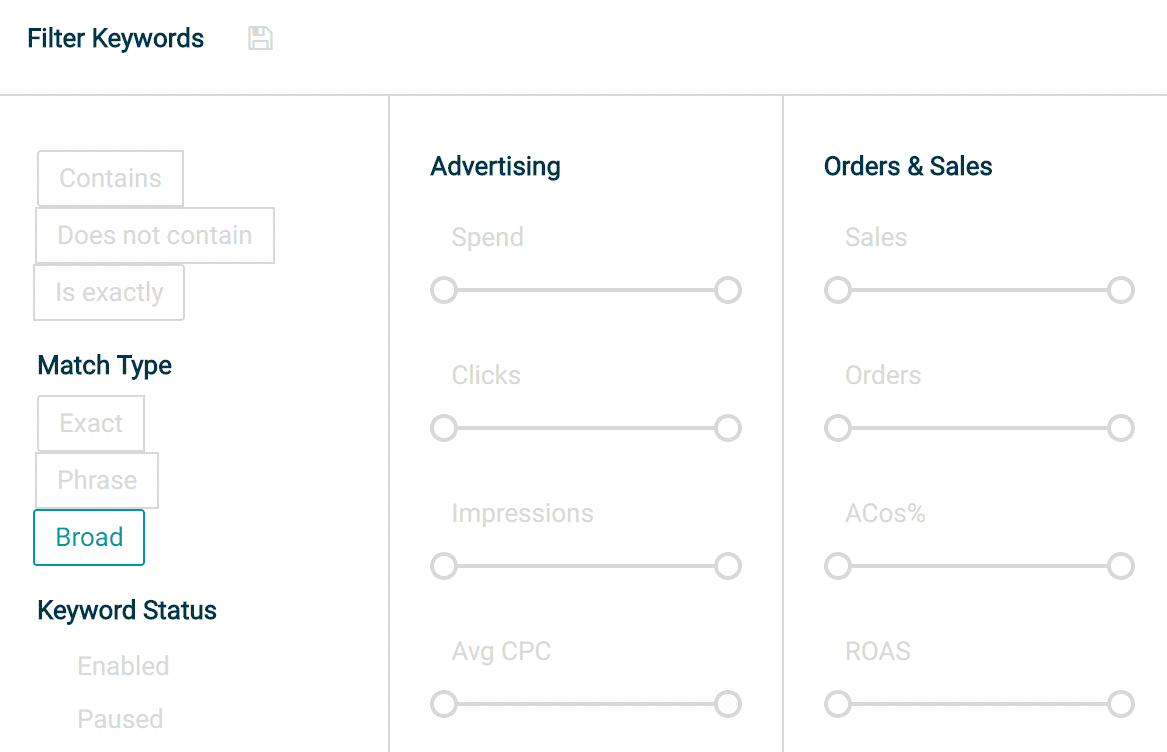1167x752 pixels.
Task: Click the ROAS slider right handle
Action: 1121,704
